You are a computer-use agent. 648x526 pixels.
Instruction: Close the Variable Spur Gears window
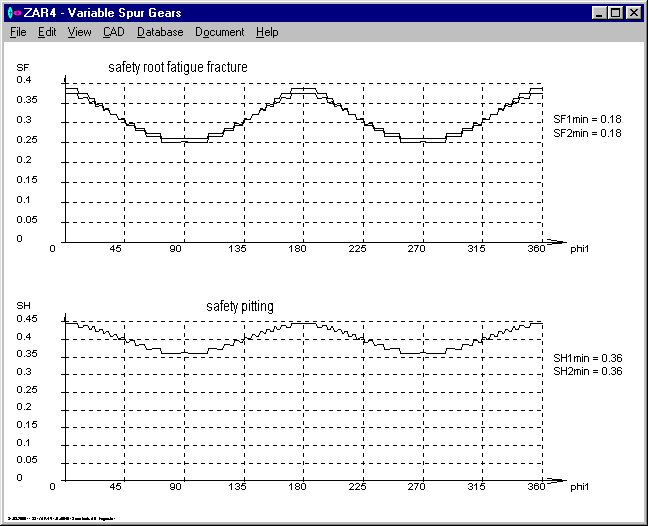[x=633, y=13]
